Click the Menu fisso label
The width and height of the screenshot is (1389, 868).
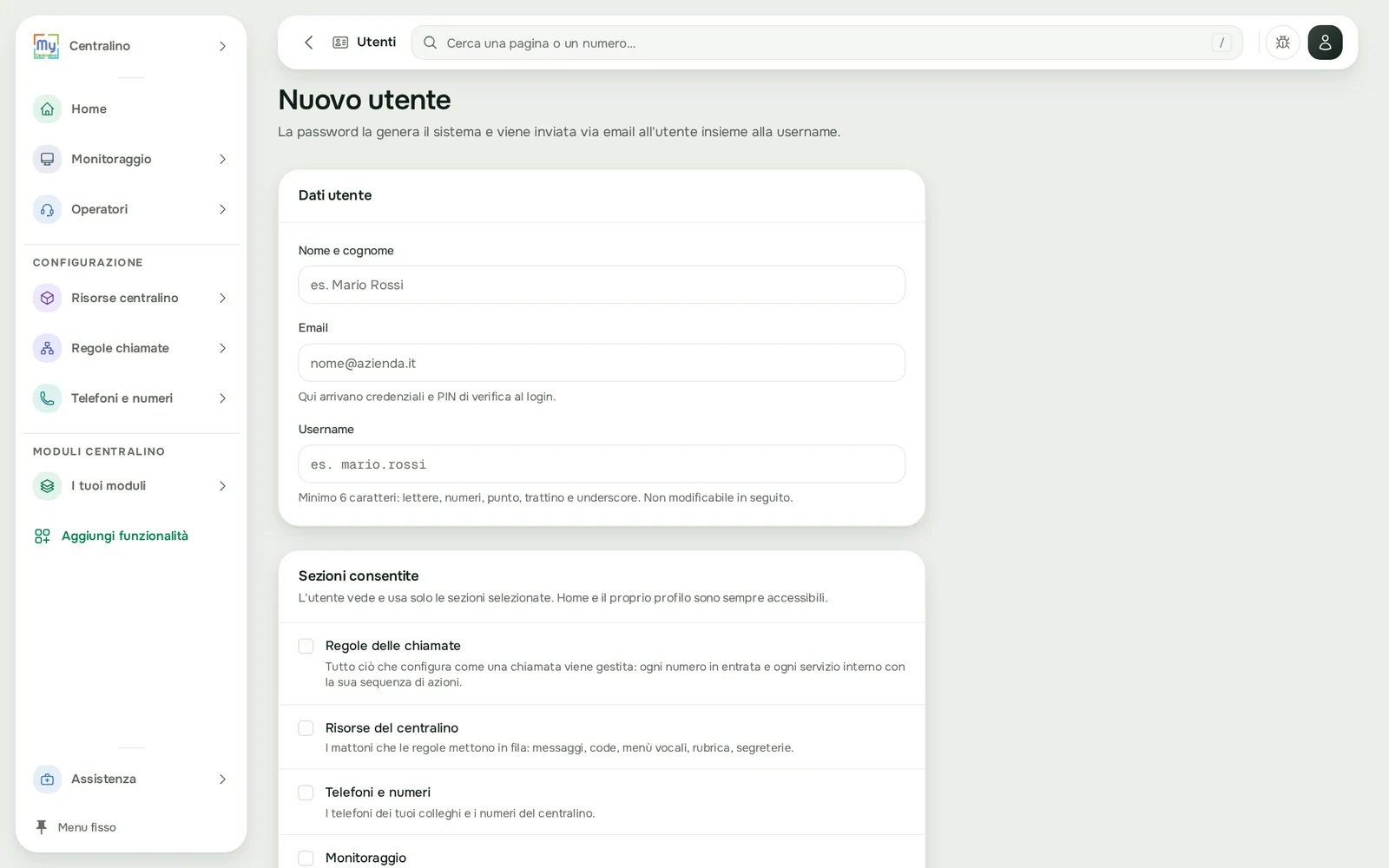(x=87, y=827)
